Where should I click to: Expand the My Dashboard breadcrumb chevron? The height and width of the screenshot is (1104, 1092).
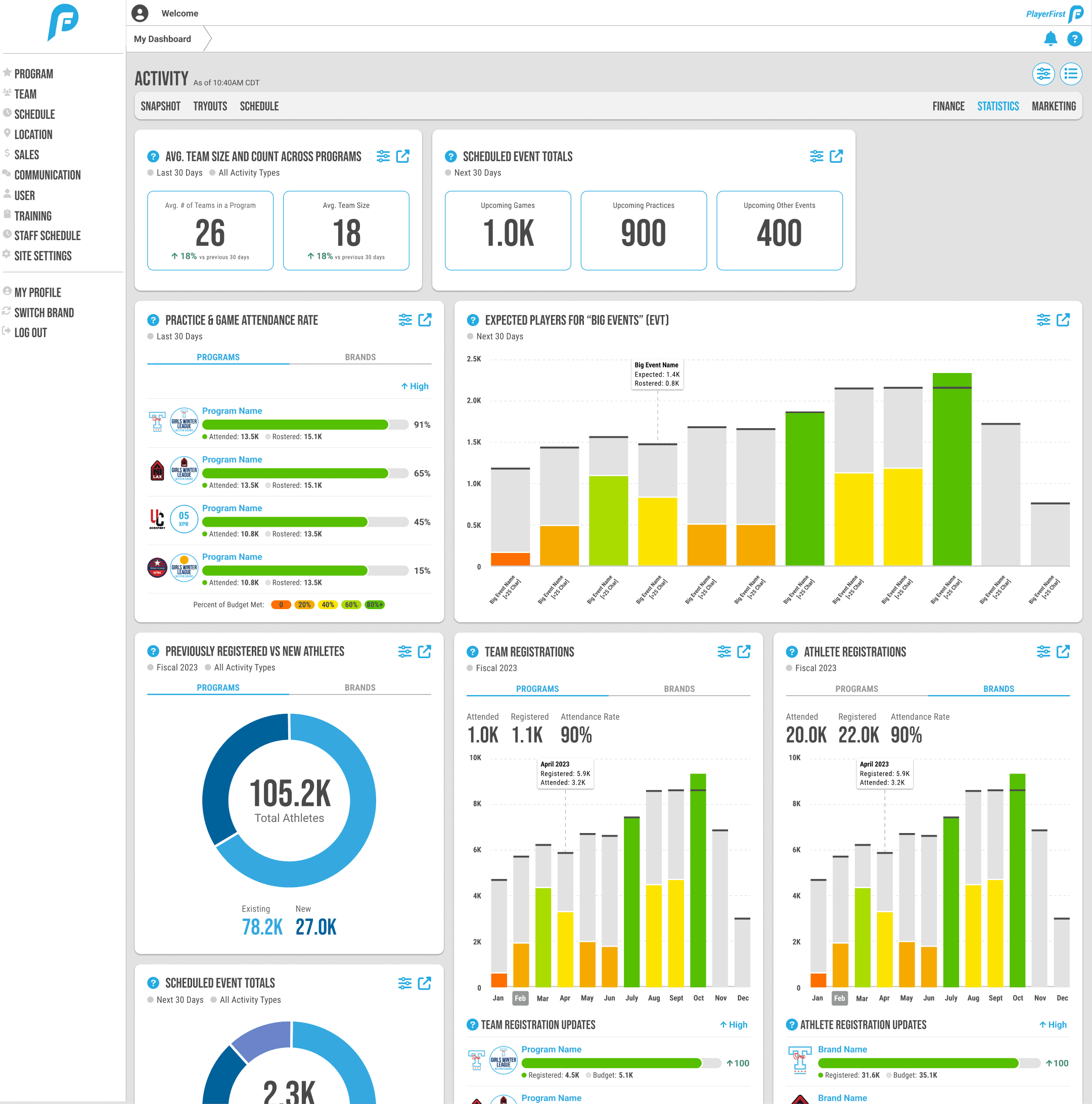tap(207, 39)
